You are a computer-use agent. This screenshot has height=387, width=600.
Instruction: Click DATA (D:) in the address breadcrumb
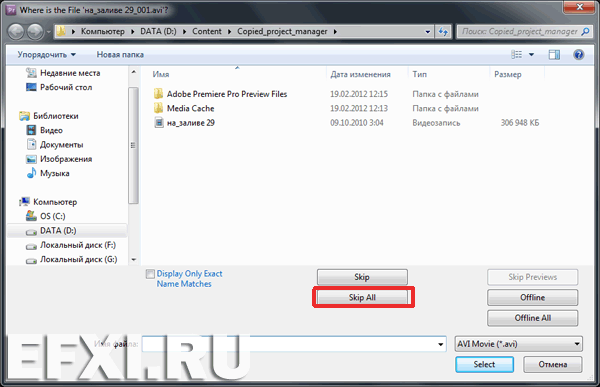point(158,32)
